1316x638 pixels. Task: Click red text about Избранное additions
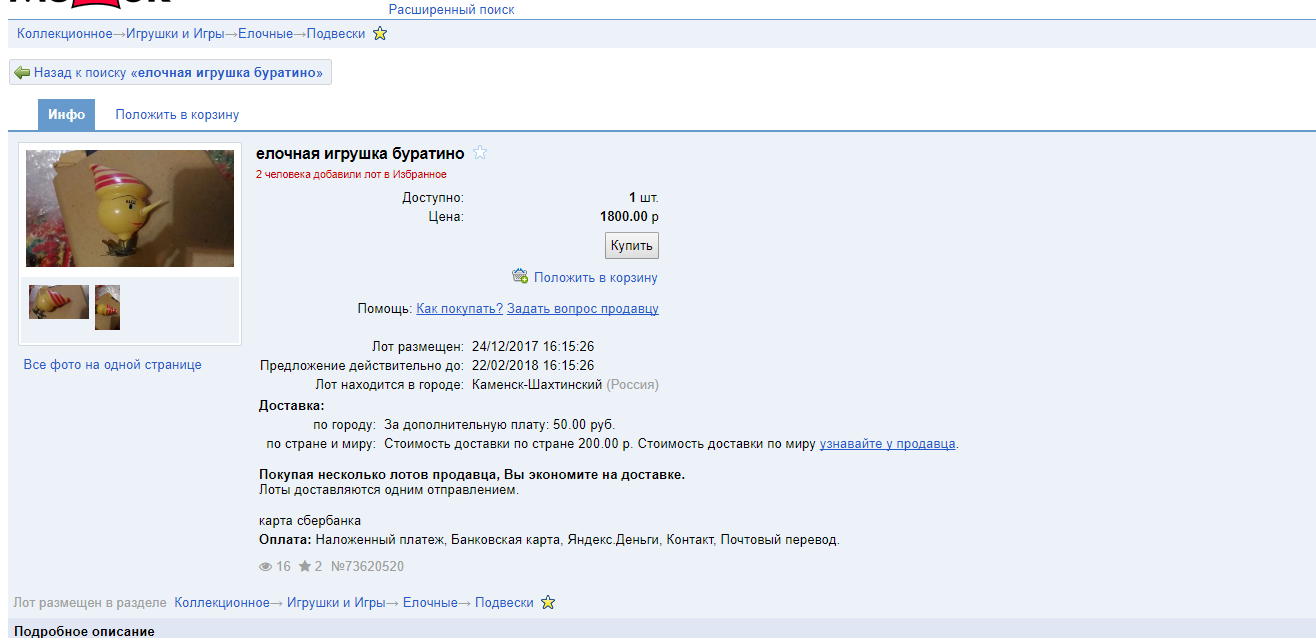(x=351, y=174)
